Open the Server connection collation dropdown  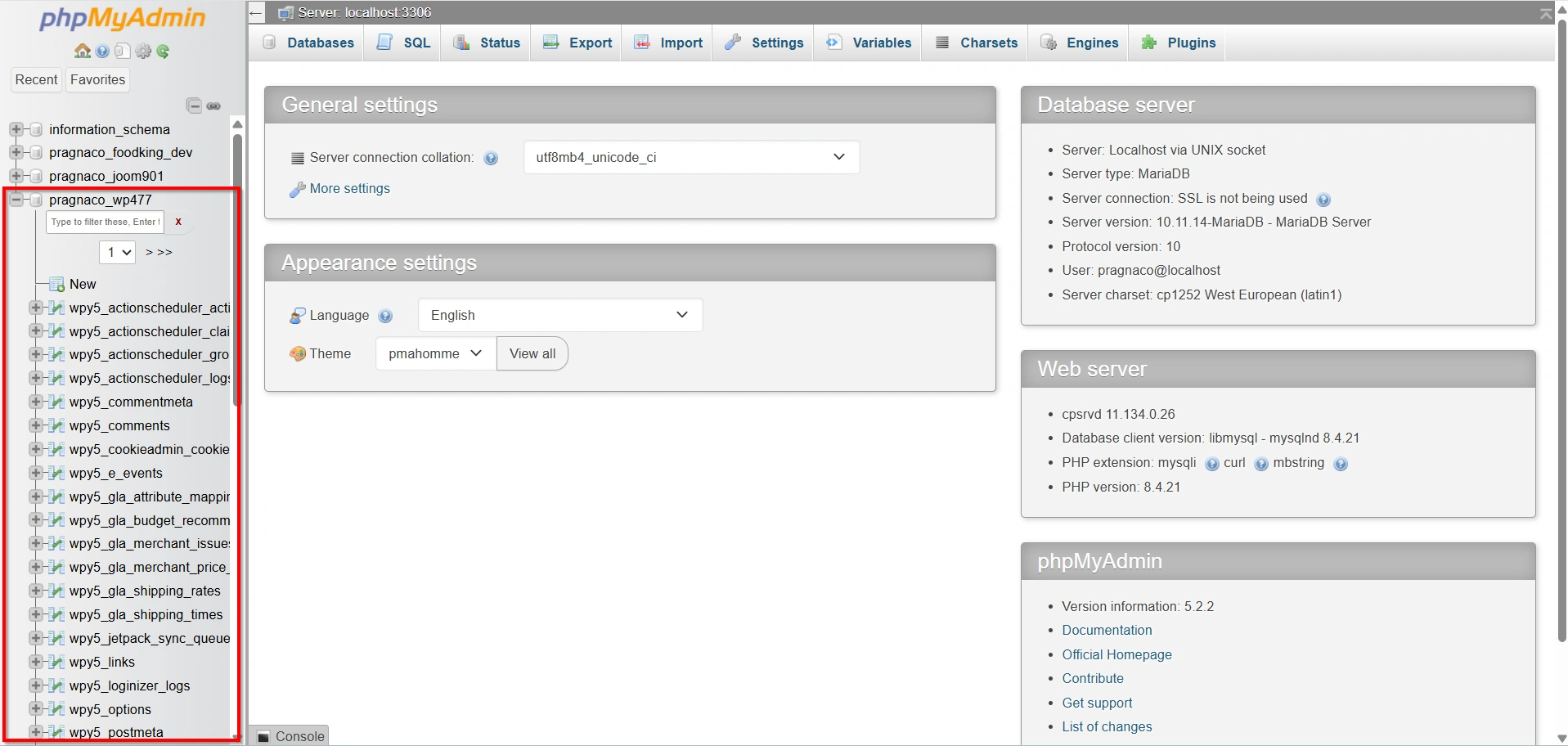point(691,157)
